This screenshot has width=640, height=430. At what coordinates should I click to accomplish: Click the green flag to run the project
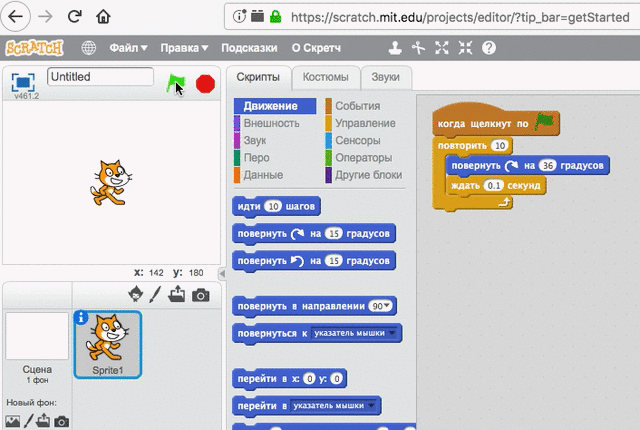point(176,84)
